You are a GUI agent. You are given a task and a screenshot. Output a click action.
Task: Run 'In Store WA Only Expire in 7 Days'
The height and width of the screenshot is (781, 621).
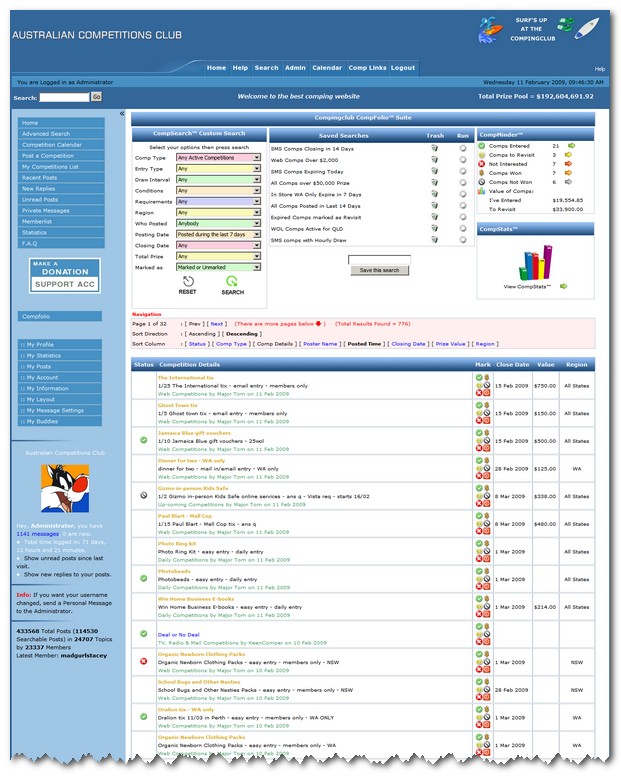coord(463,194)
